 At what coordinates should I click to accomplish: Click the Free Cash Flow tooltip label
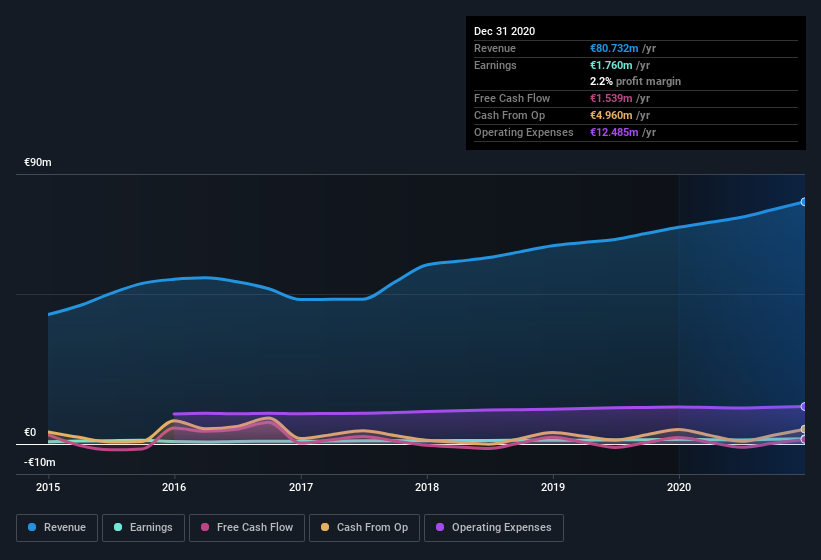coord(512,98)
